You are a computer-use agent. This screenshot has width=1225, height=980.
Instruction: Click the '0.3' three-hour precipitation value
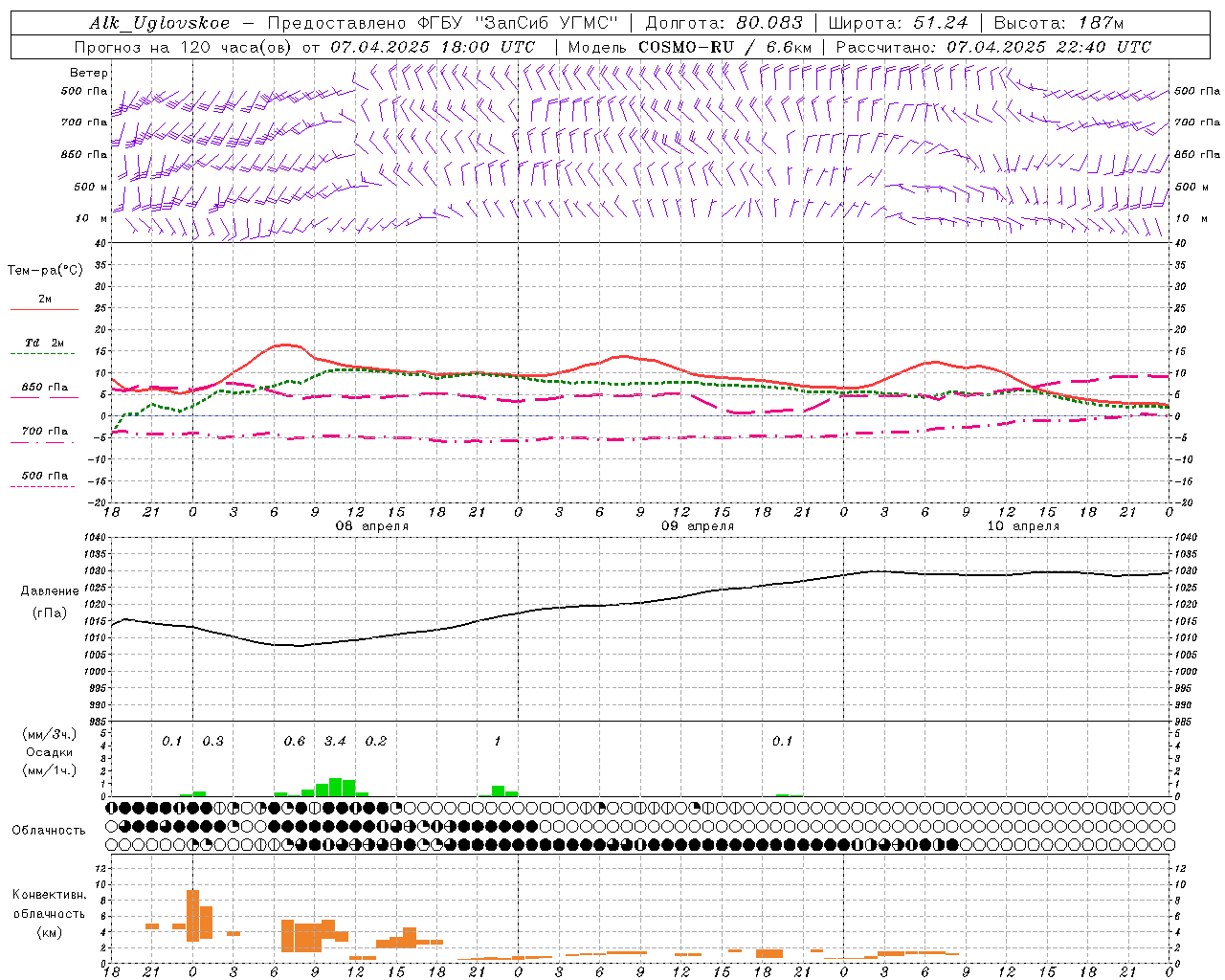(212, 741)
